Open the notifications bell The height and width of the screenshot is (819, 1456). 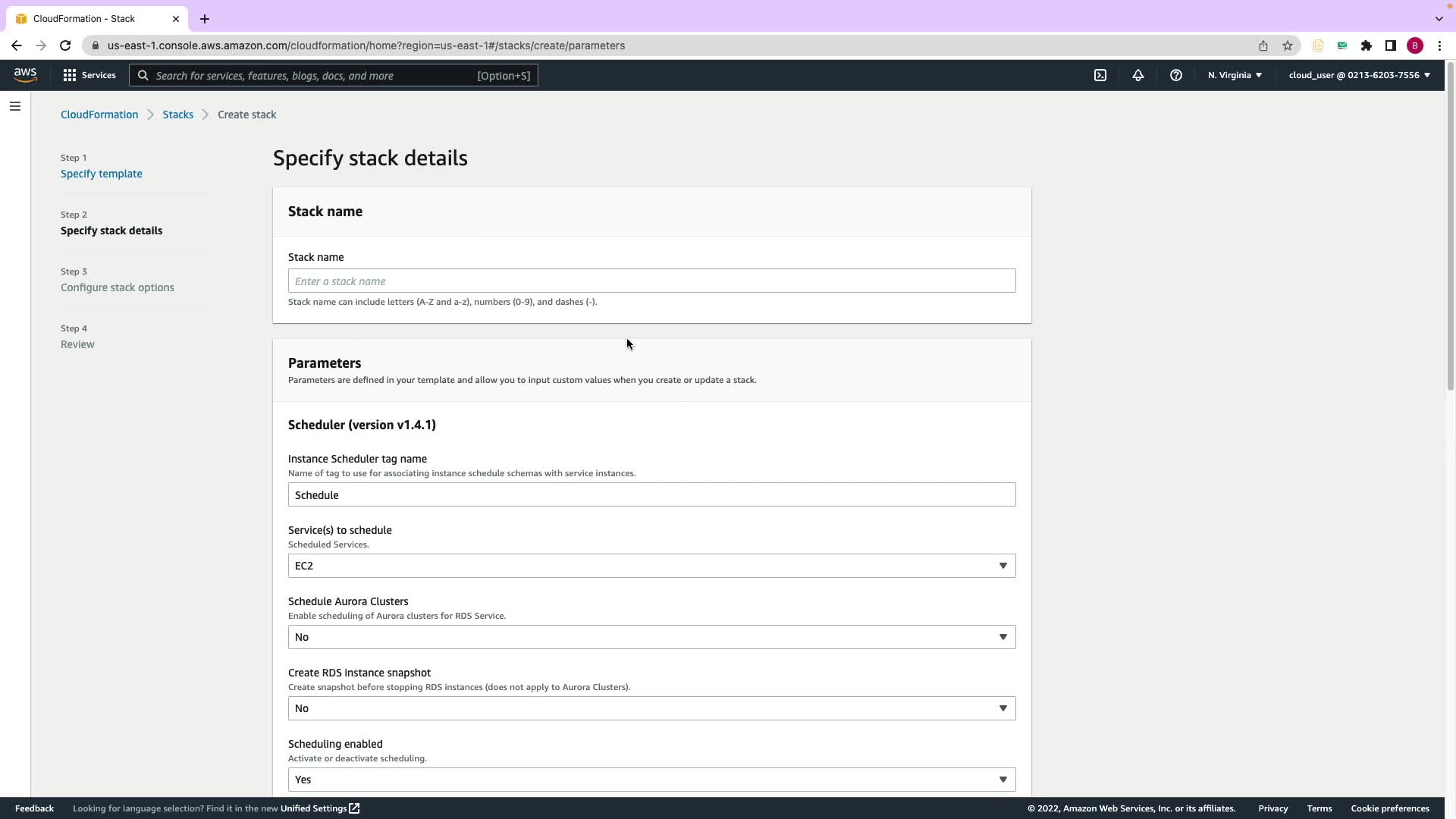1138,75
